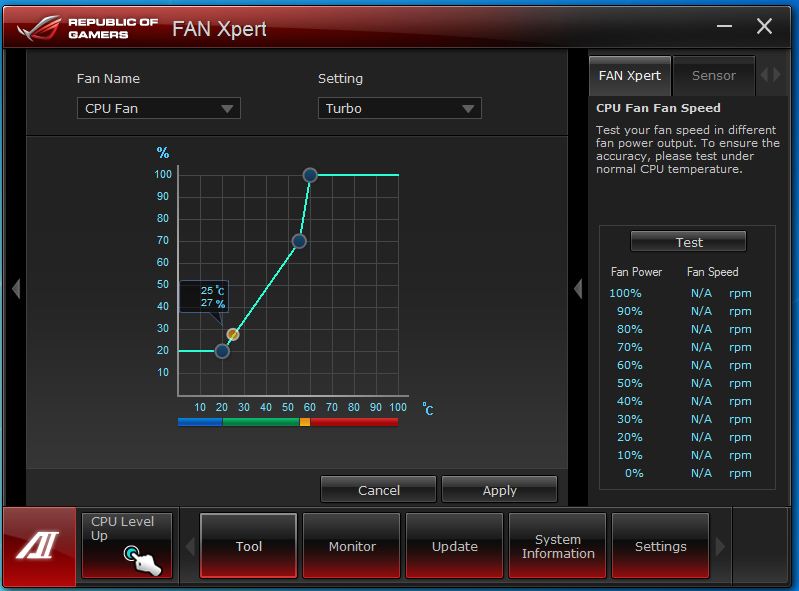Open the Update menu
Screen dimensions: 799x591
455,546
